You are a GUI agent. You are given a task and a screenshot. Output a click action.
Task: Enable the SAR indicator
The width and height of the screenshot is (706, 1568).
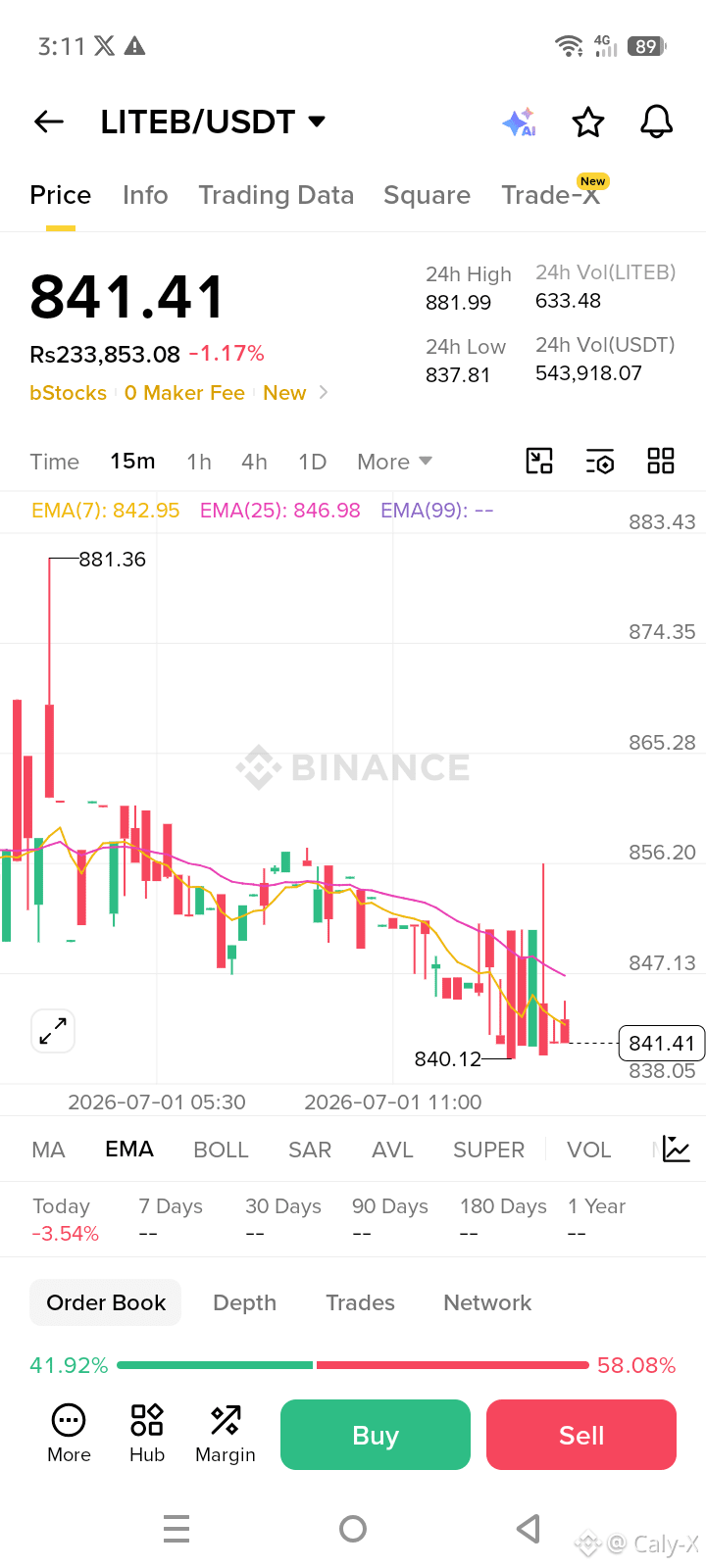coord(310,1150)
